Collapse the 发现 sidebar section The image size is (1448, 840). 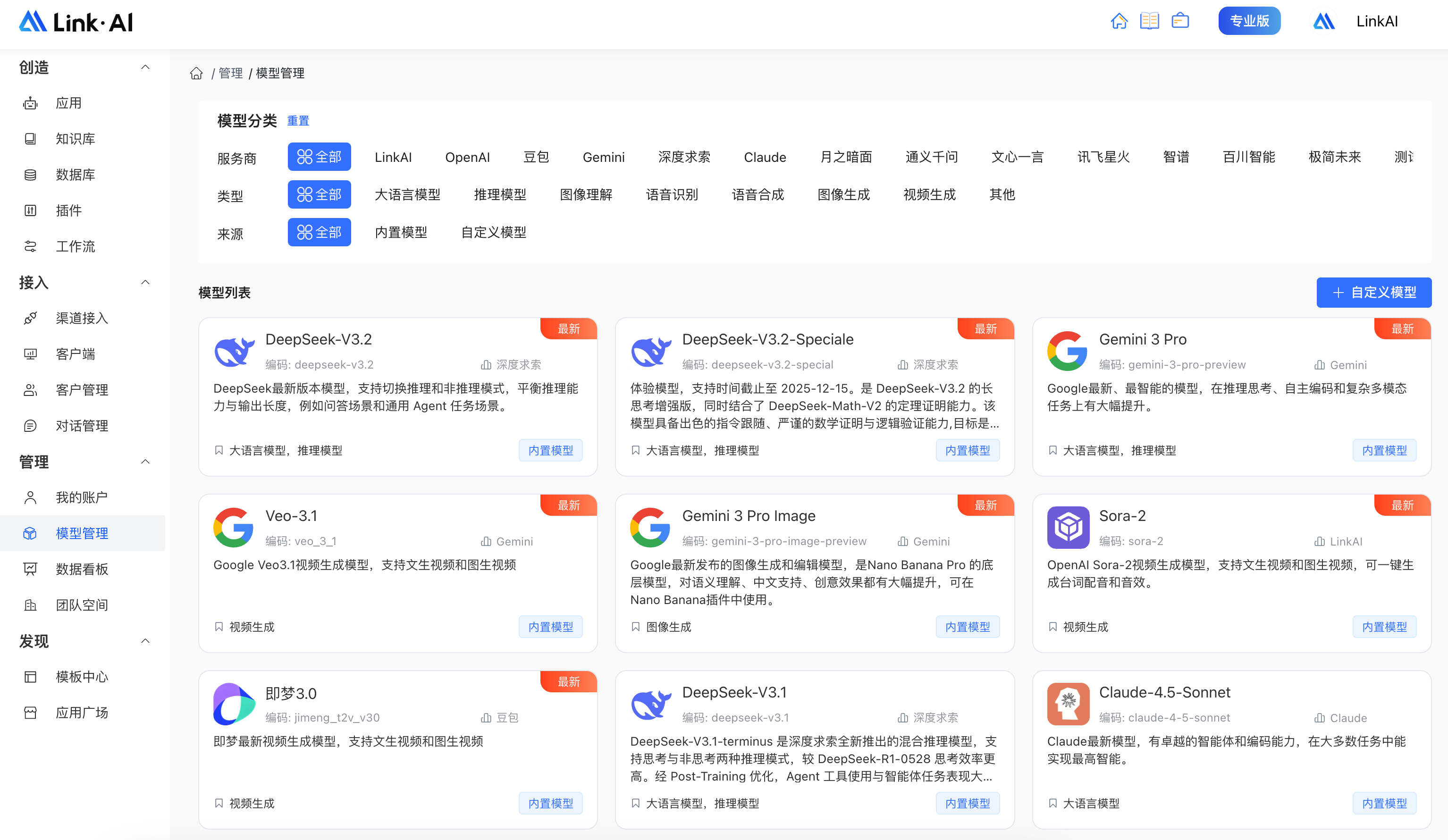coord(145,641)
